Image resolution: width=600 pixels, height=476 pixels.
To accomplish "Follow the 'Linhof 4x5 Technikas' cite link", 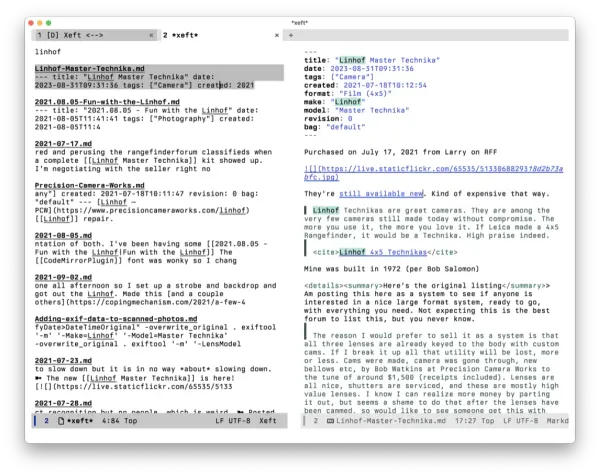I will (383, 252).
